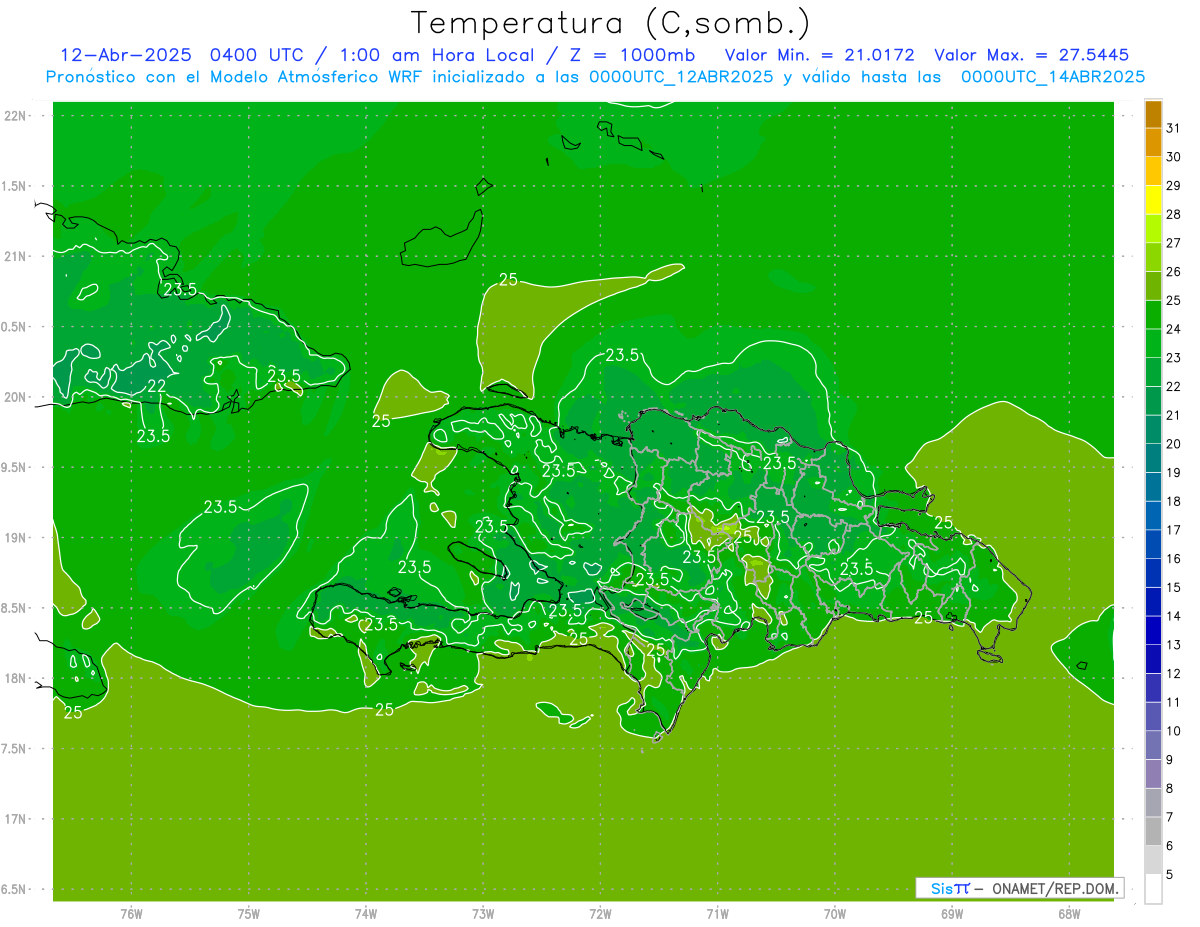
Task: Click the '71W' longitude label
Action: 717,914
